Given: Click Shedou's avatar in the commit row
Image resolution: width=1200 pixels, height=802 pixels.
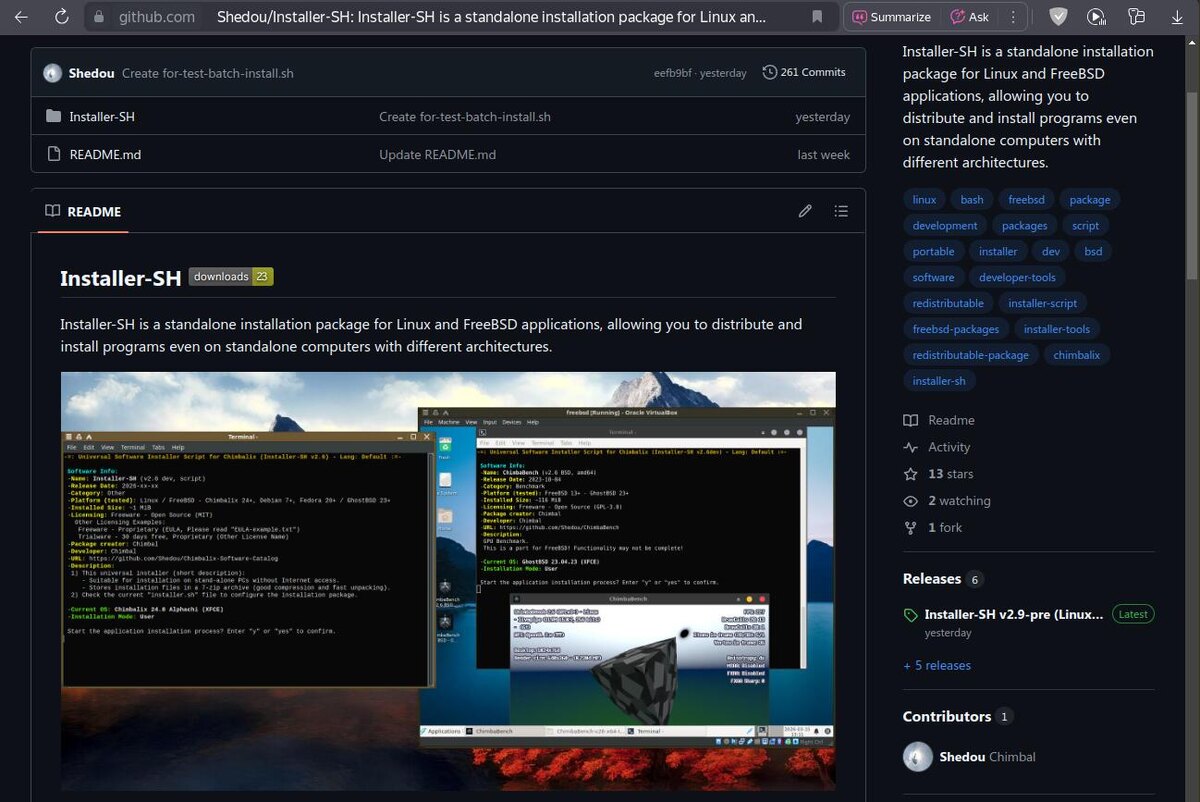Looking at the screenshot, I should point(52,73).
